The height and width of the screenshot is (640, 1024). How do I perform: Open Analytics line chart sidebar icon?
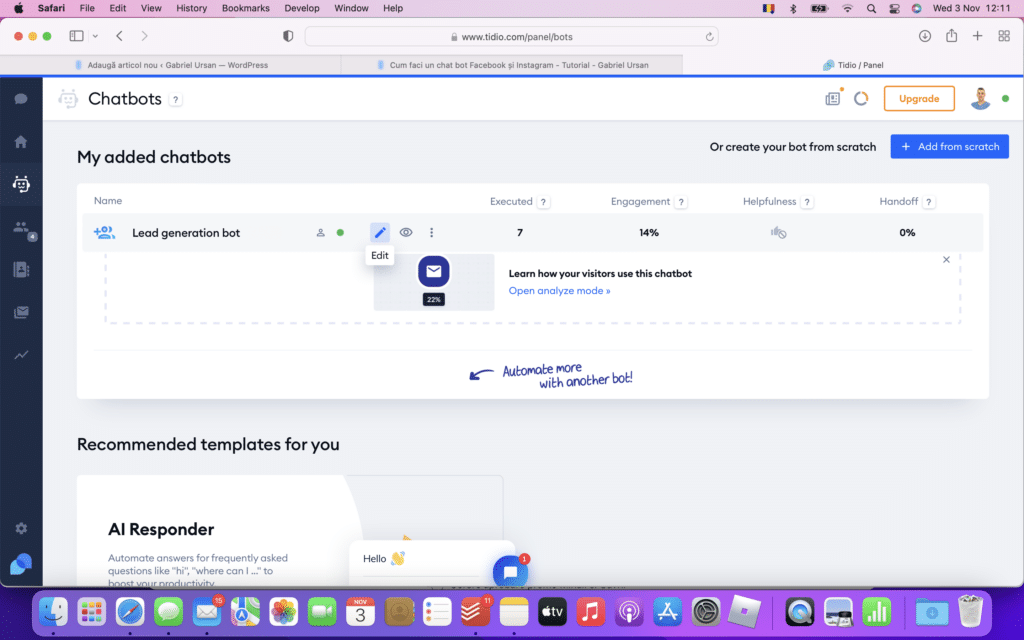pos(21,355)
